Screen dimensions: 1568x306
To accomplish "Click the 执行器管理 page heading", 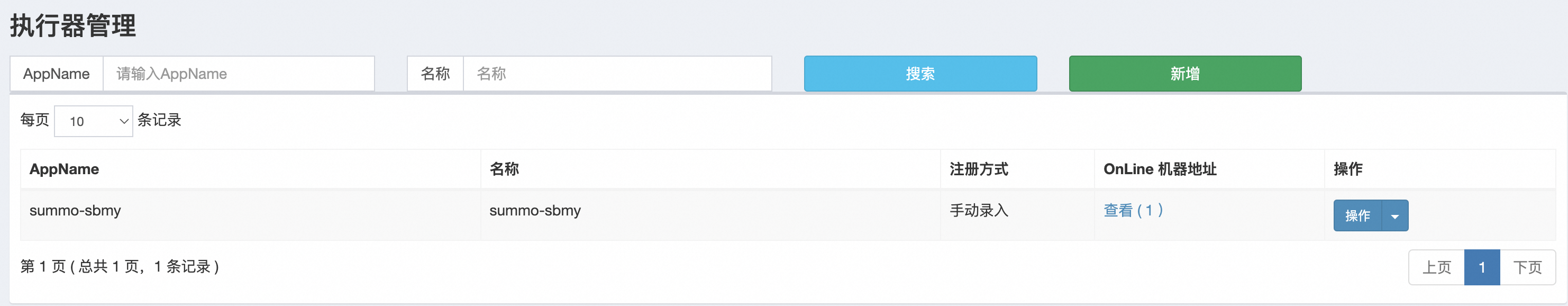I will [73, 25].
